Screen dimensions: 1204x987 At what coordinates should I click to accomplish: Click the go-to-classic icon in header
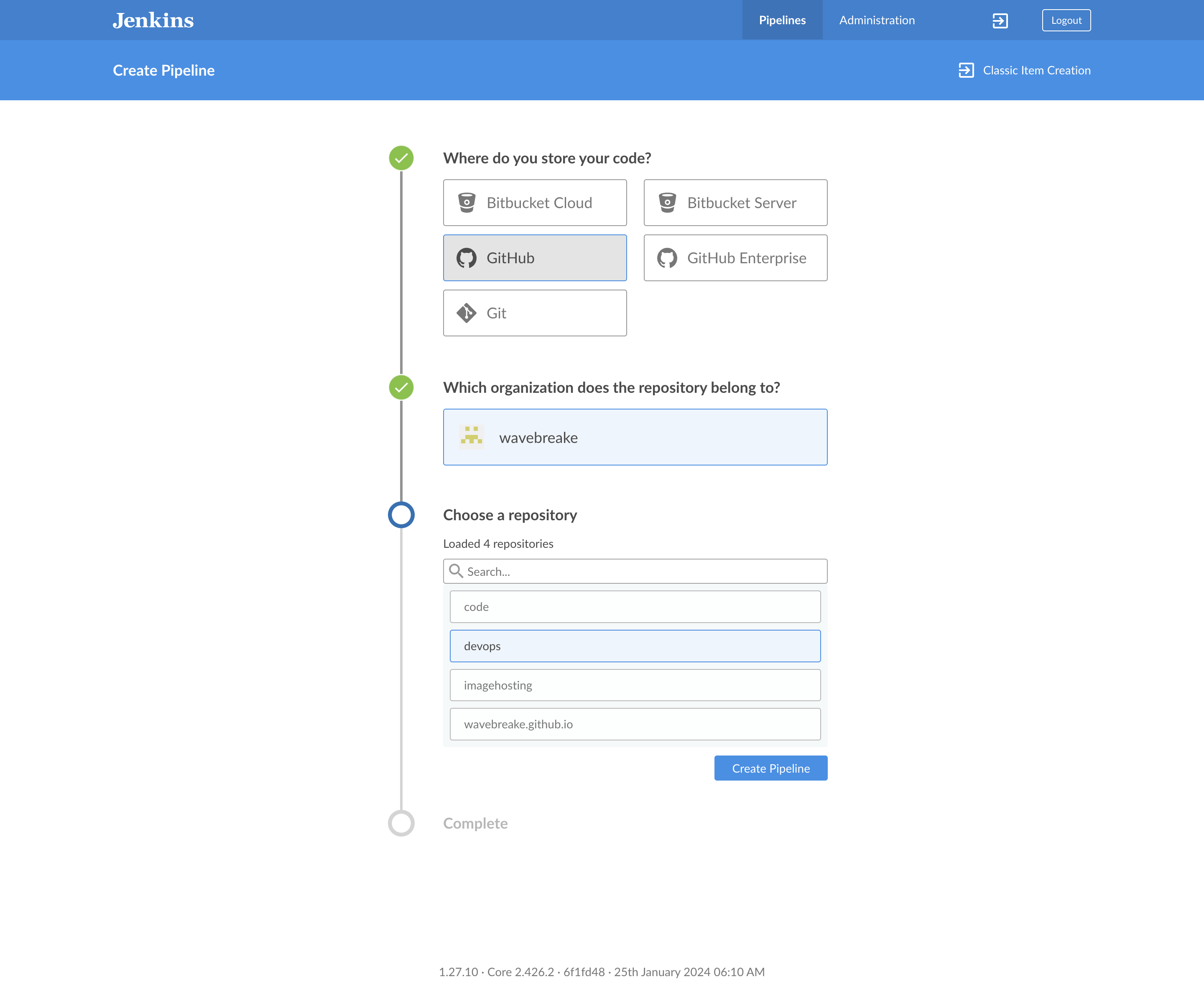[x=1000, y=21]
